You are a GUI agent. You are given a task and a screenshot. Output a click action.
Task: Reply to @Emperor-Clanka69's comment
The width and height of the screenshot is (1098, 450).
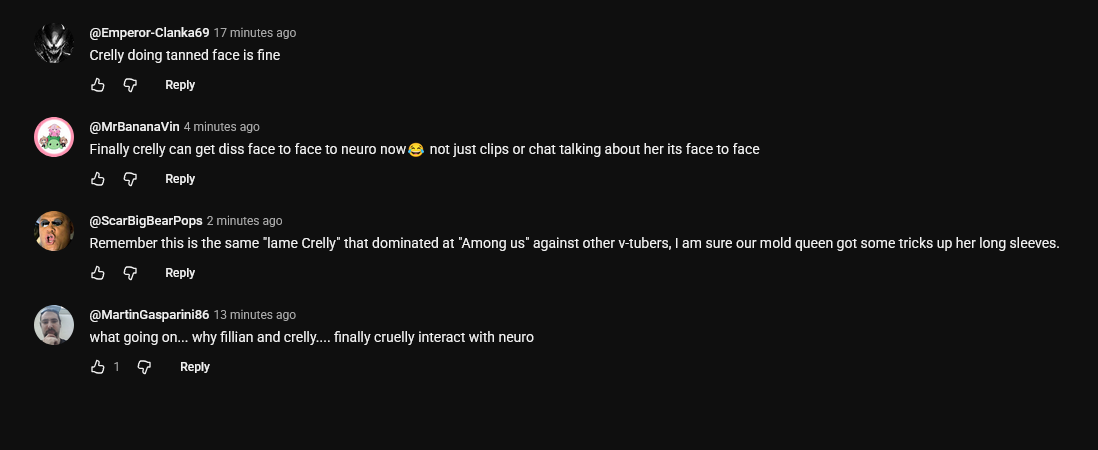click(180, 85)
